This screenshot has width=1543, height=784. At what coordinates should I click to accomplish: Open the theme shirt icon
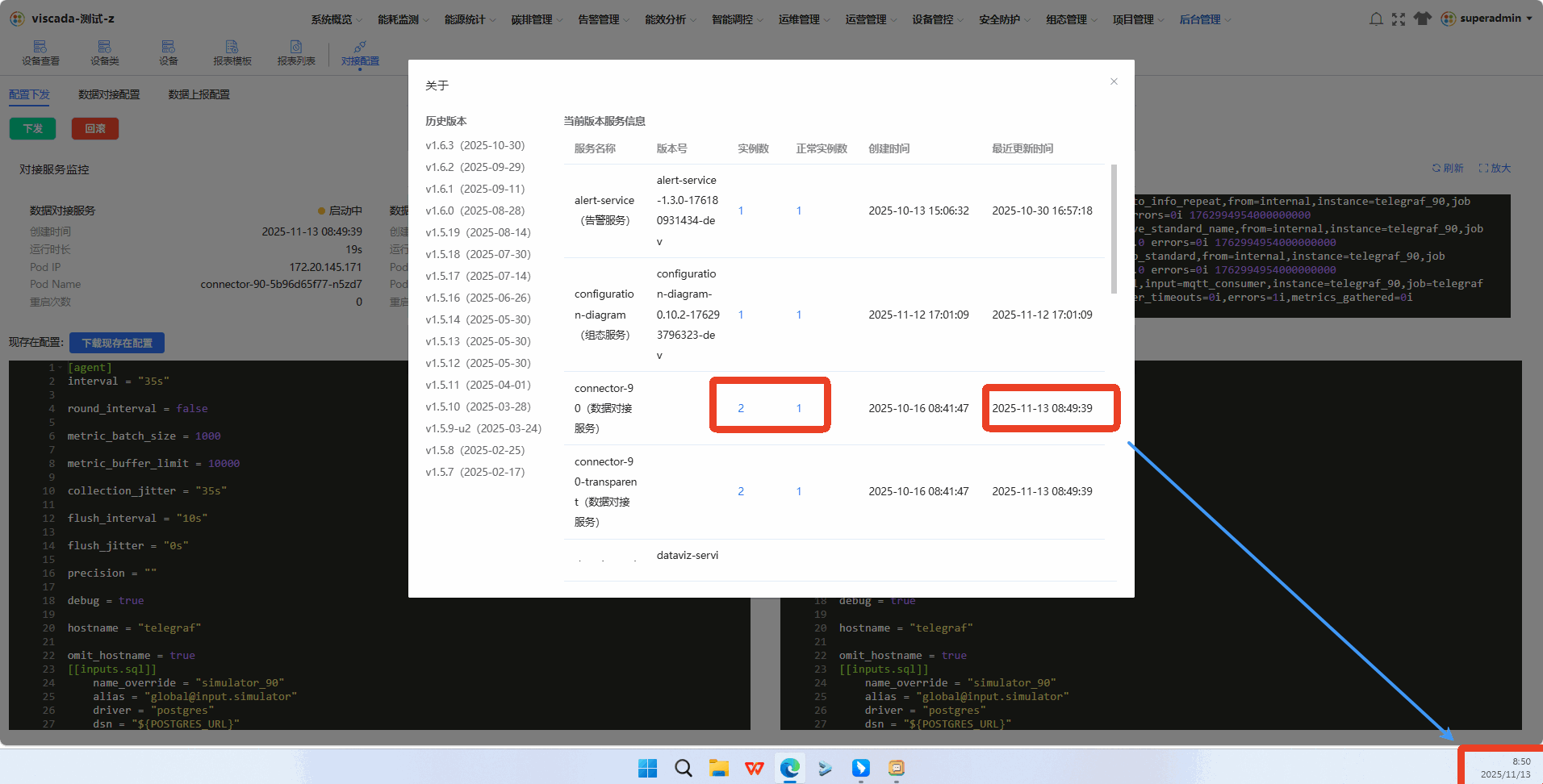click(1423, 19)
